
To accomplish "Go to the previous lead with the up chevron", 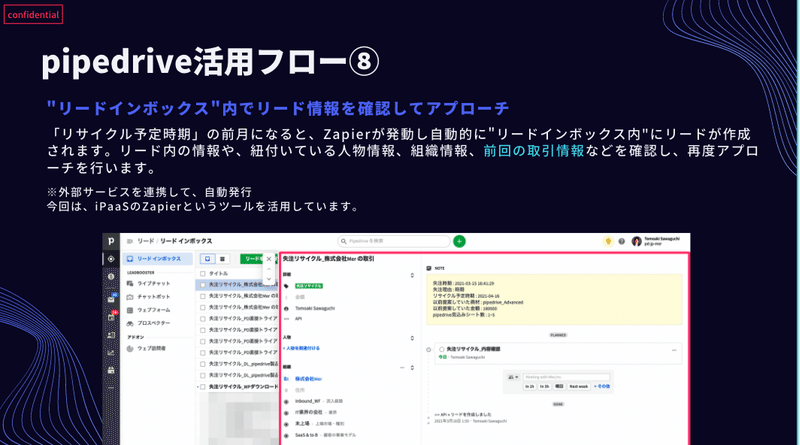I will tap(269, 269).
